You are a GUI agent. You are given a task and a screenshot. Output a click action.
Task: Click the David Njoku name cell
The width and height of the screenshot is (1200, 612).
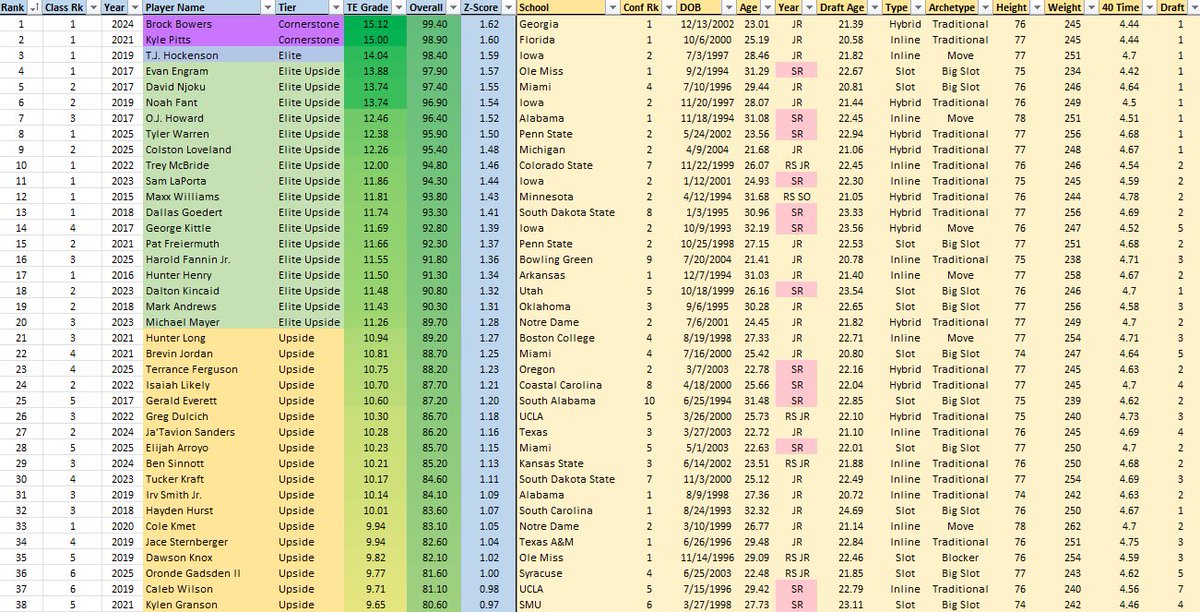(208, 87)
